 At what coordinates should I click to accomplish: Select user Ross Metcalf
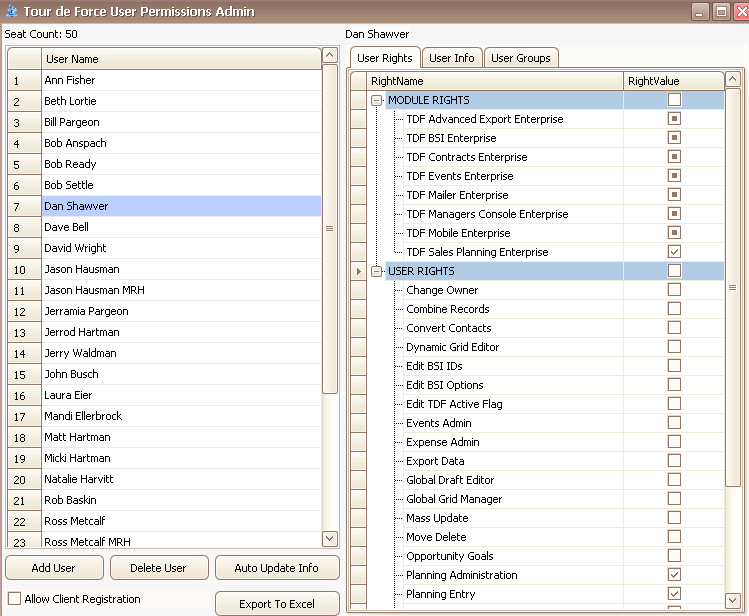pos(181,521)
